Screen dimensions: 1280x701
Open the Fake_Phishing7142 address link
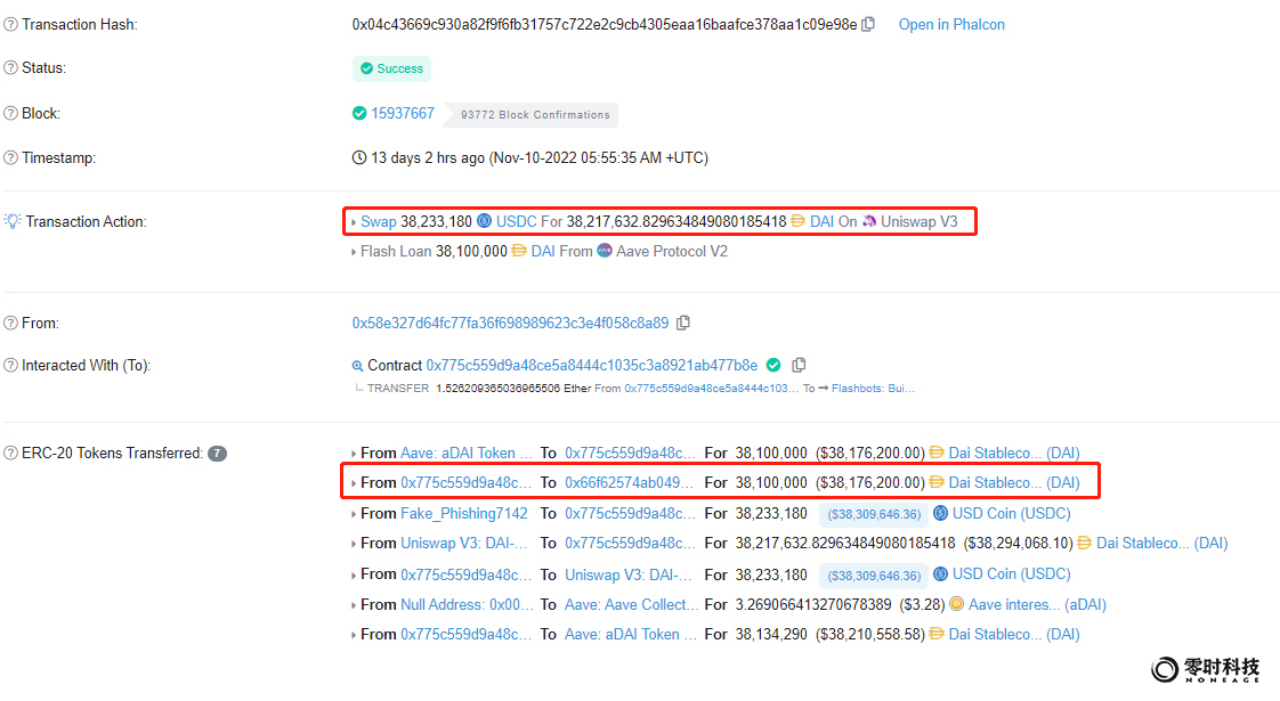click(x=464, y=513)
